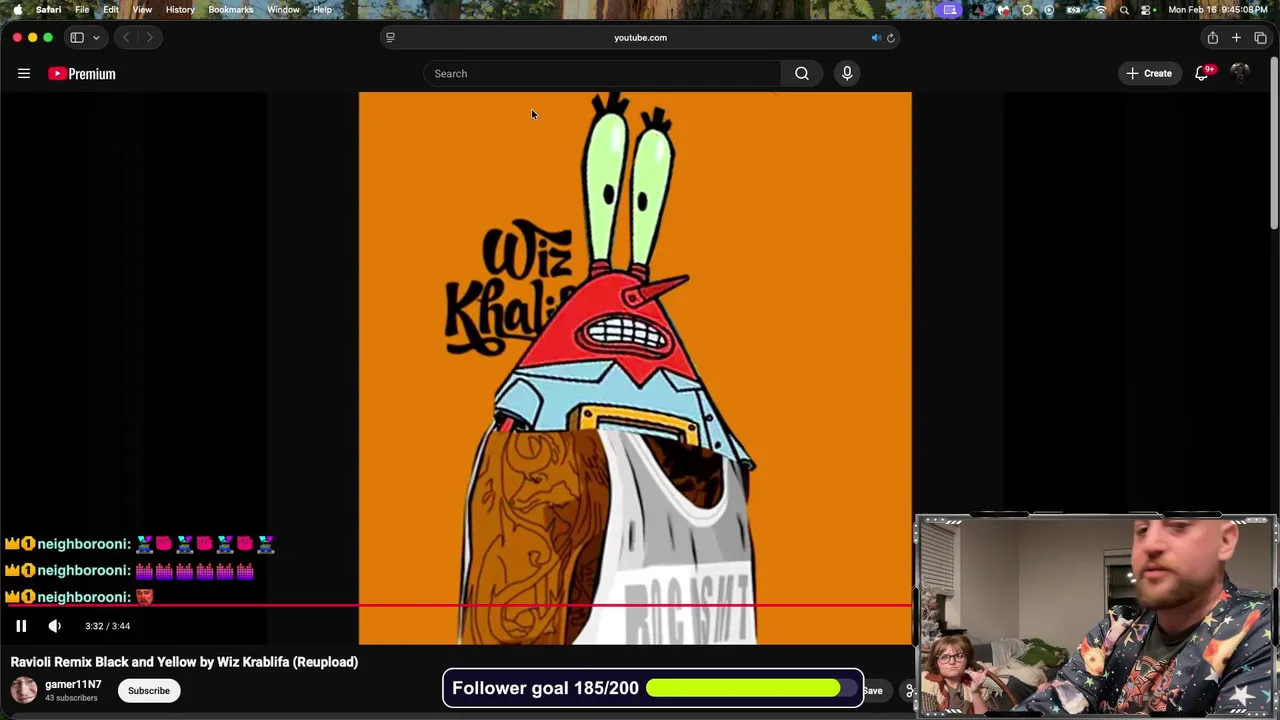Open the YouTube hamburger guide menu

(x=24, y=73)
